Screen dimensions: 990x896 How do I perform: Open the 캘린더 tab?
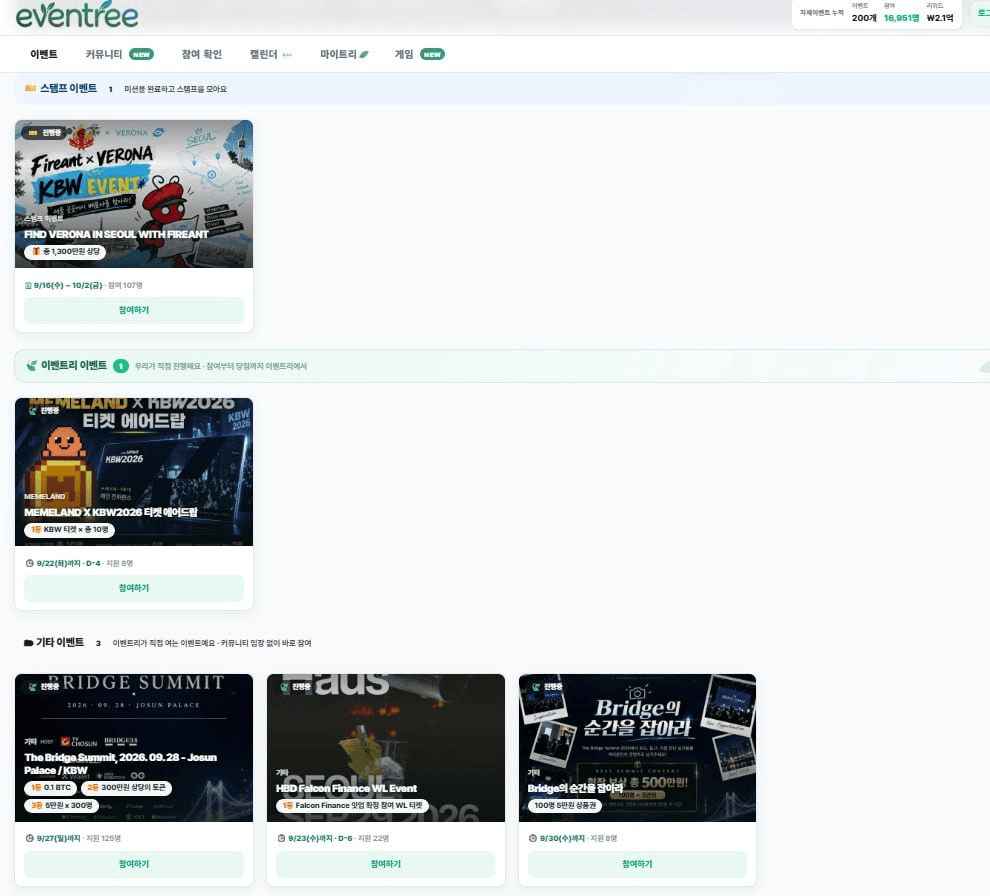coord(263,54)
